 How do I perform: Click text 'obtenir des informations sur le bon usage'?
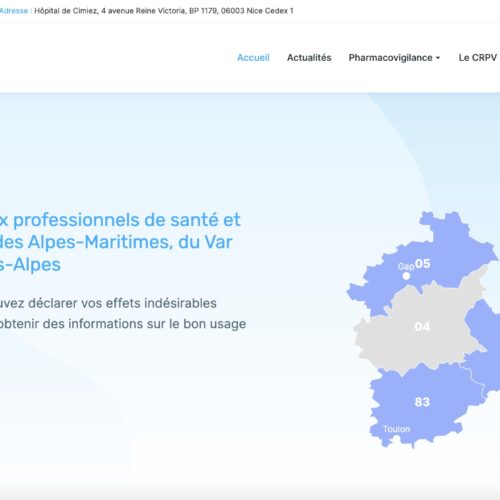click(x=123, y=324)
